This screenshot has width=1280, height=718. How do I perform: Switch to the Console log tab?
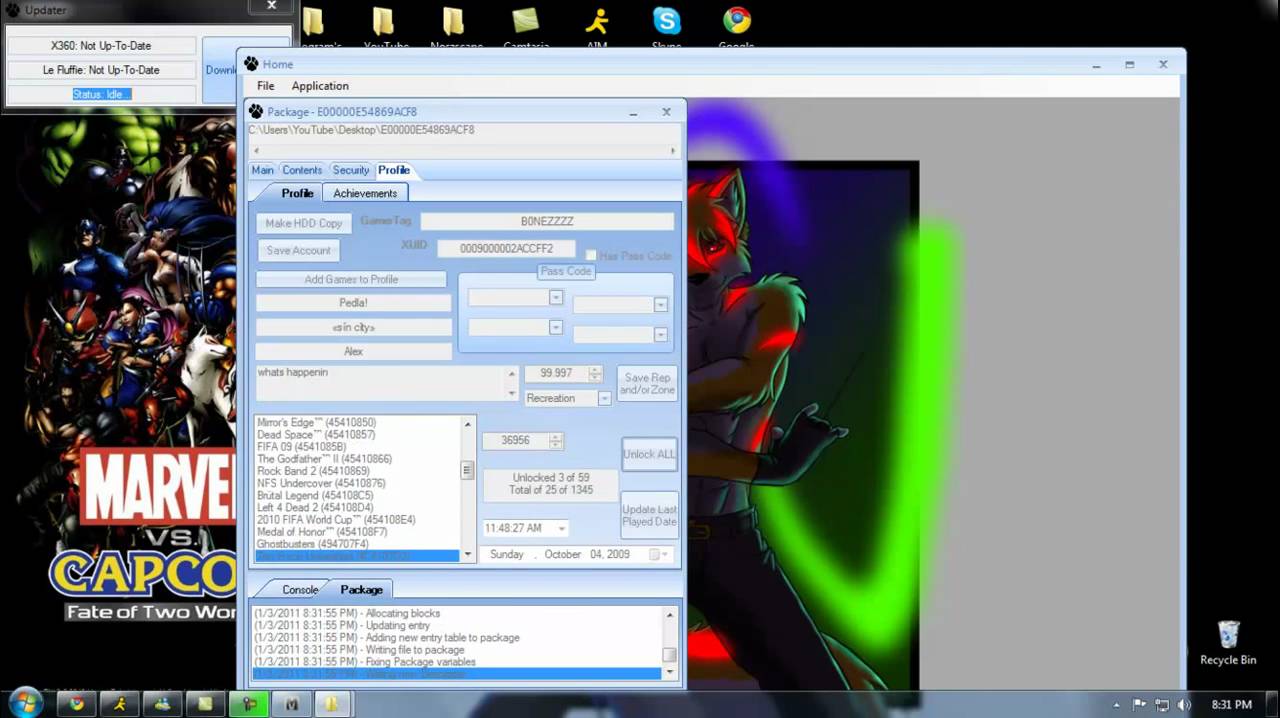pyautogui.click(x=299, y=590)
